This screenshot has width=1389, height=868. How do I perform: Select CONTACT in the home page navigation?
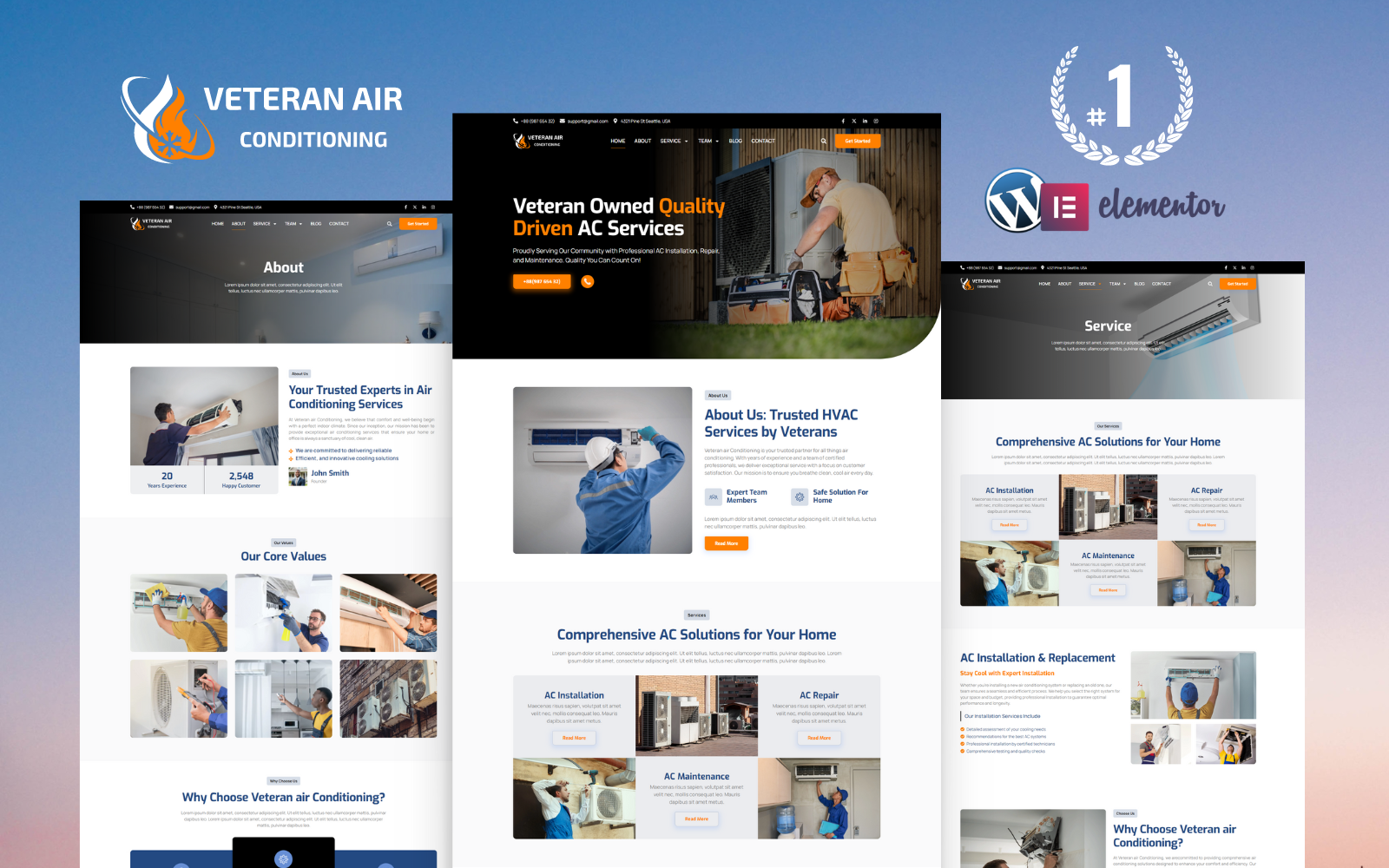763,141
